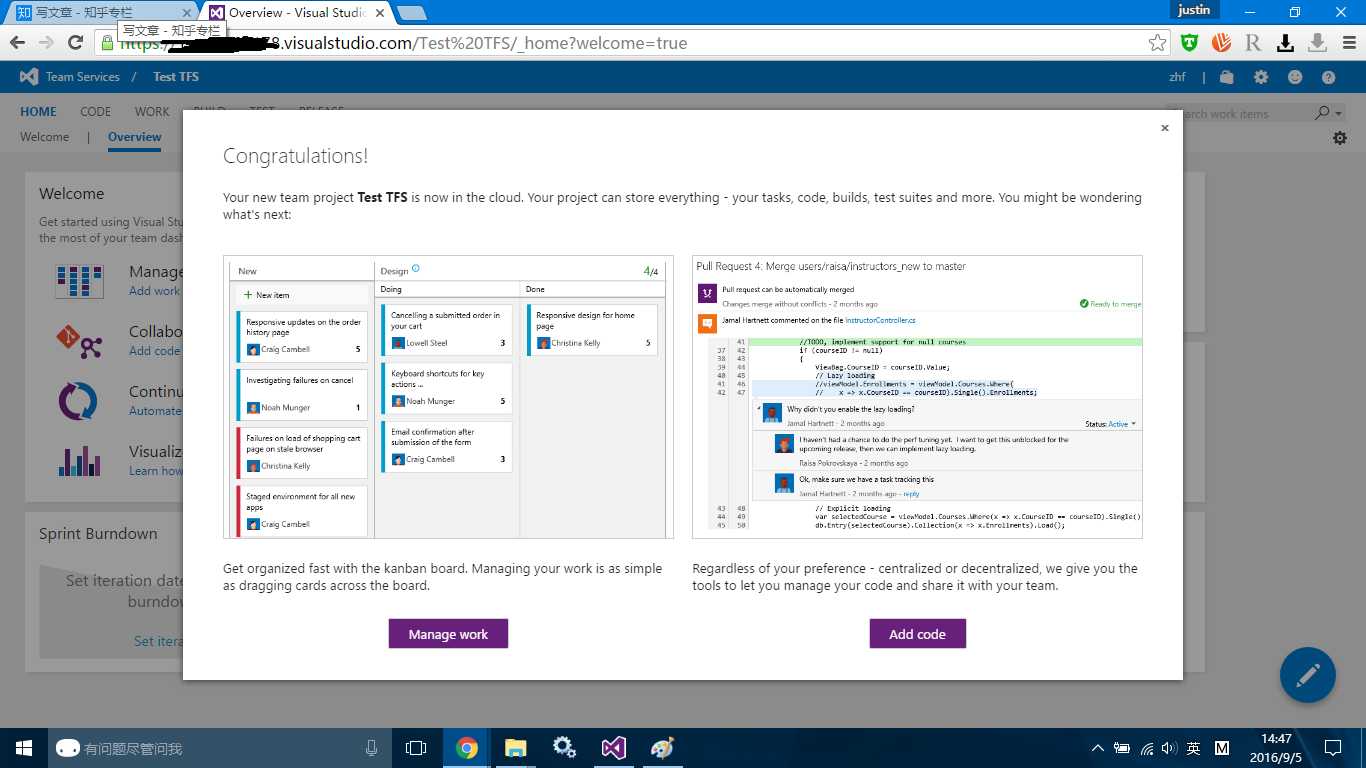Select the Overview Visual Studio browser tab
The height and width of the screenshot is (768, 1366).
coord(297,13)
